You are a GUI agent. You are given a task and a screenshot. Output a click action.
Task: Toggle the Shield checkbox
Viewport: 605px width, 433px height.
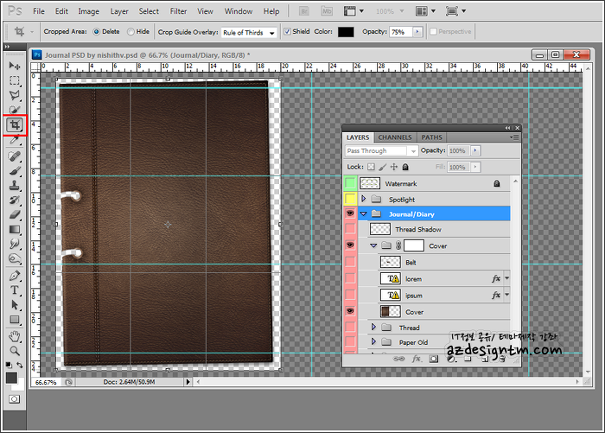(x=287, y=32)
